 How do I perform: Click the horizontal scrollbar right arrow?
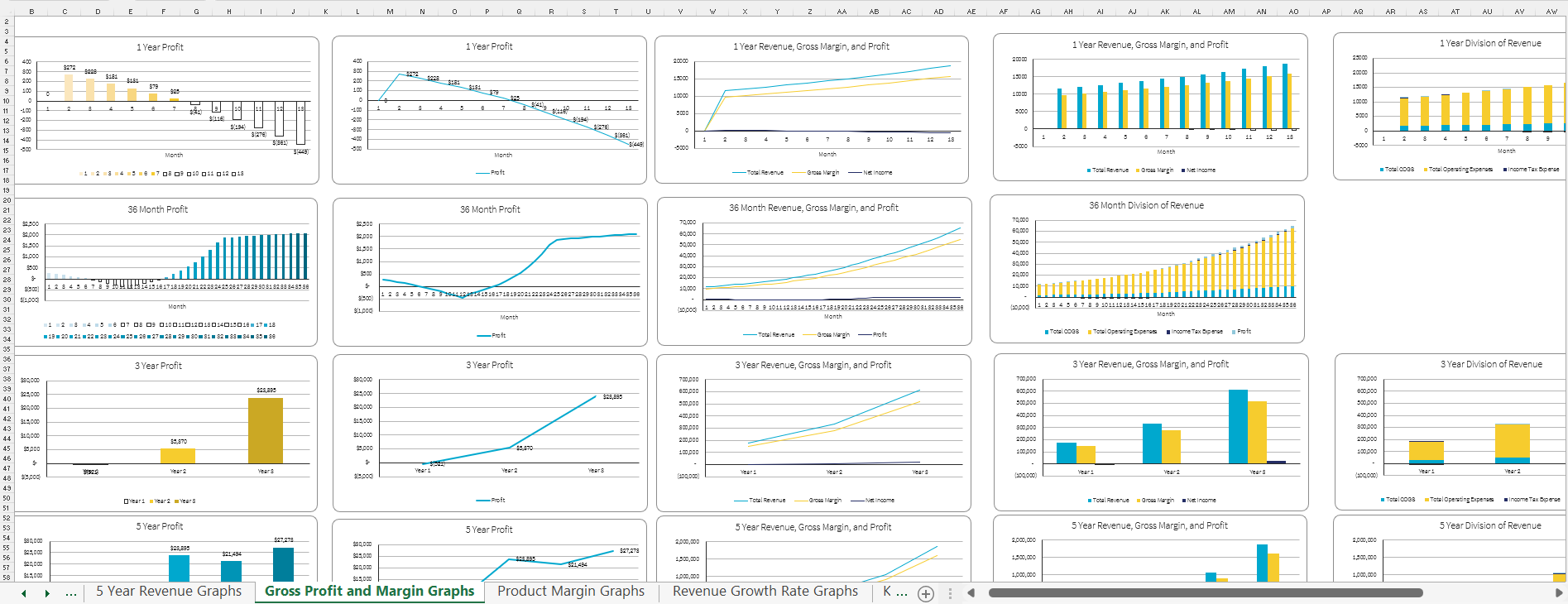[1559, 592]
